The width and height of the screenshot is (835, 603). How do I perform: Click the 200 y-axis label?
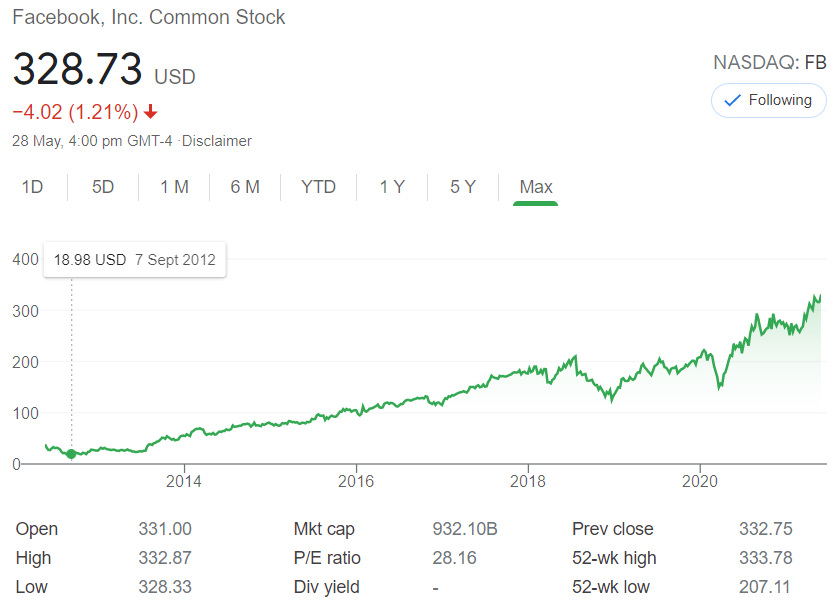coord(26,362)
